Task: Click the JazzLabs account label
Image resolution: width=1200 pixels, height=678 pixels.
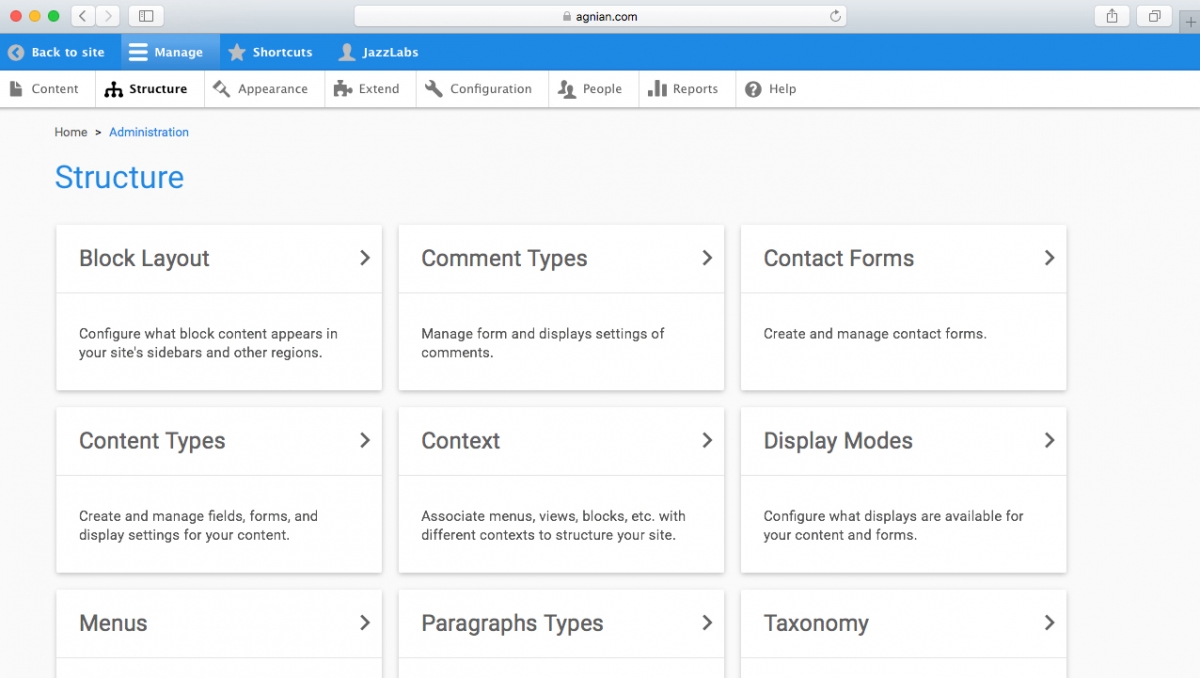Action: tap(391, 52)
